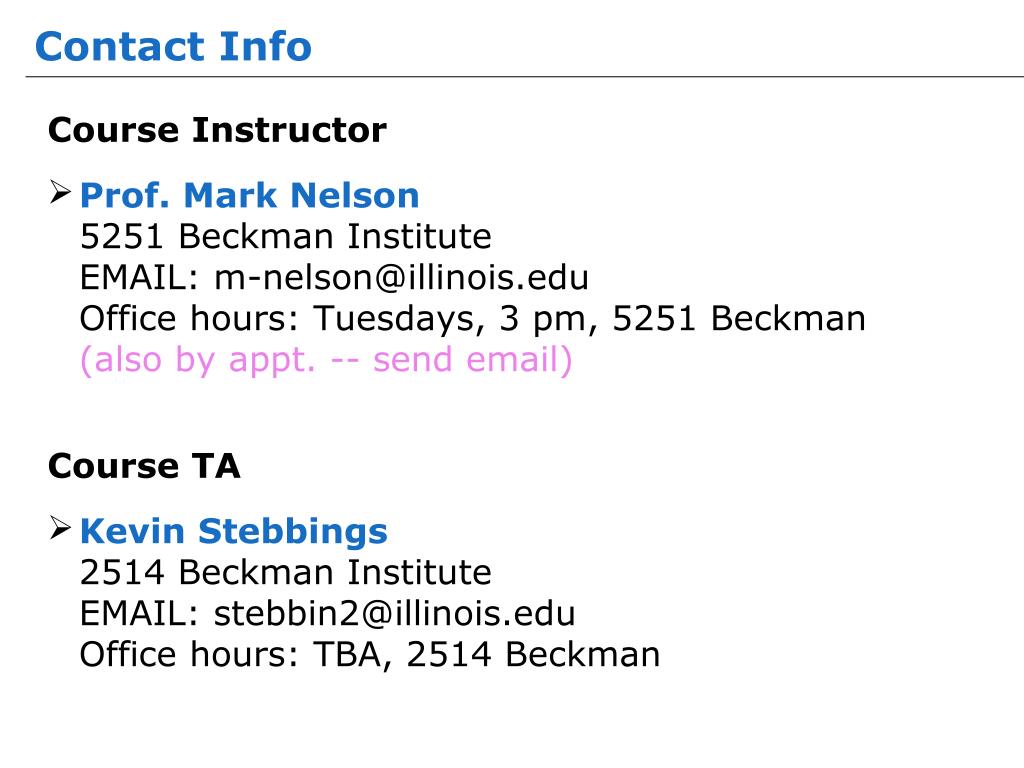Click the word 'Info' in the title
The width and height of the screenshot is (1024, 768).
[x=266, y=46]
